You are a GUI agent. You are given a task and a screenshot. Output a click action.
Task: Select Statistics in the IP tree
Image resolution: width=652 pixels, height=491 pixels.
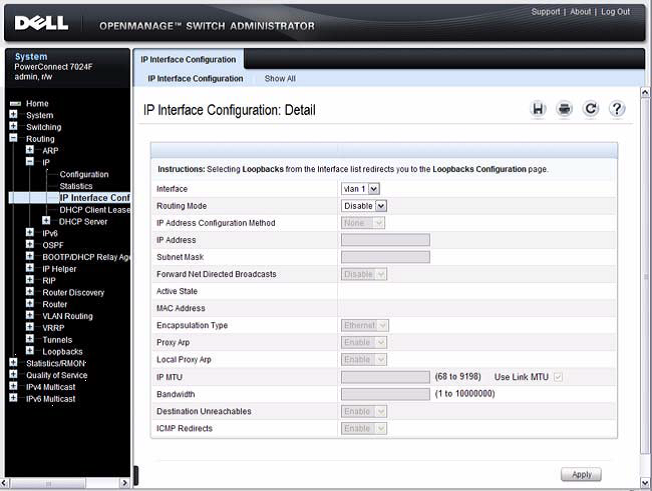tap(76, 186)
